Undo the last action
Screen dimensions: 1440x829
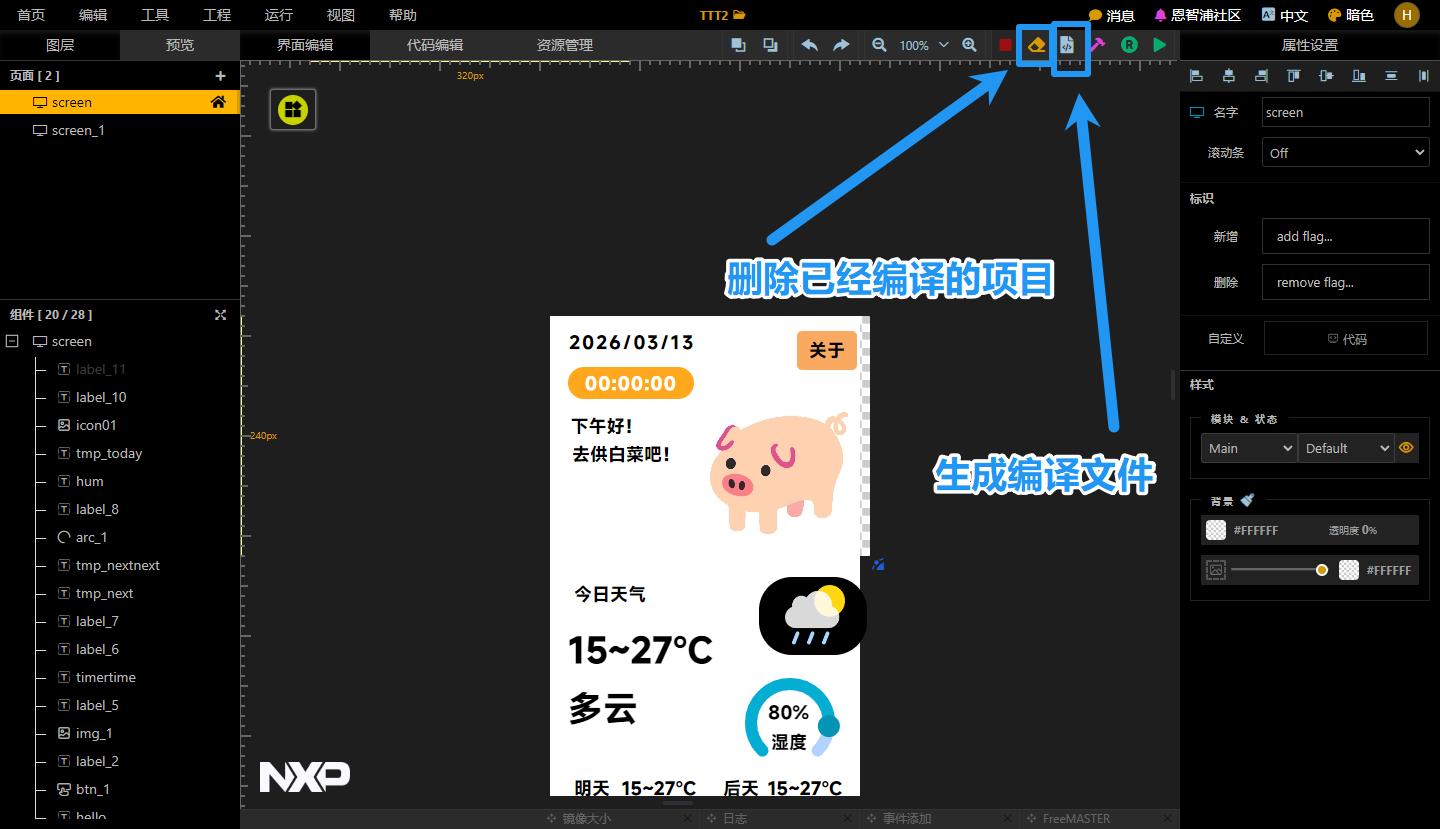pyautogui.click(x=810, y=45)
